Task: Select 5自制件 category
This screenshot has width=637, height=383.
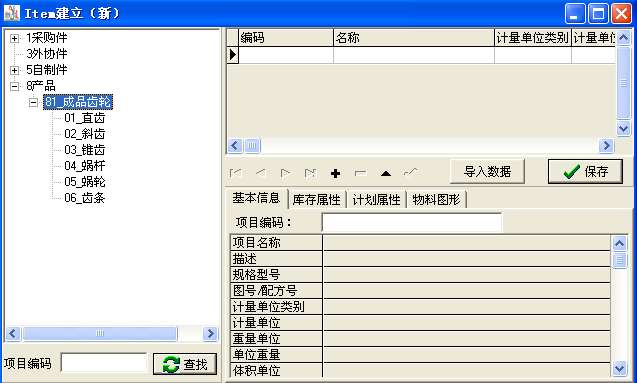Action: click(47, 69)
